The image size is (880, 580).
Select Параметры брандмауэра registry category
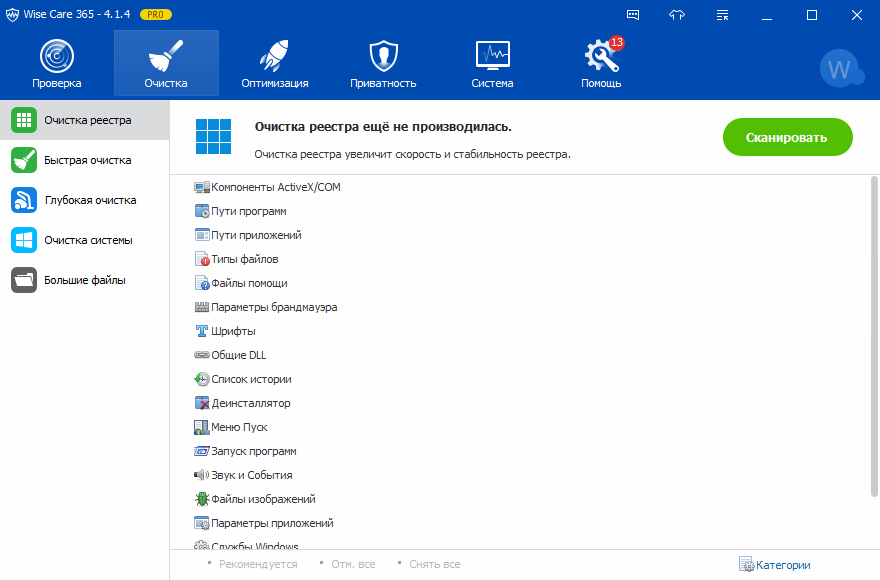(x=273, y=307)
